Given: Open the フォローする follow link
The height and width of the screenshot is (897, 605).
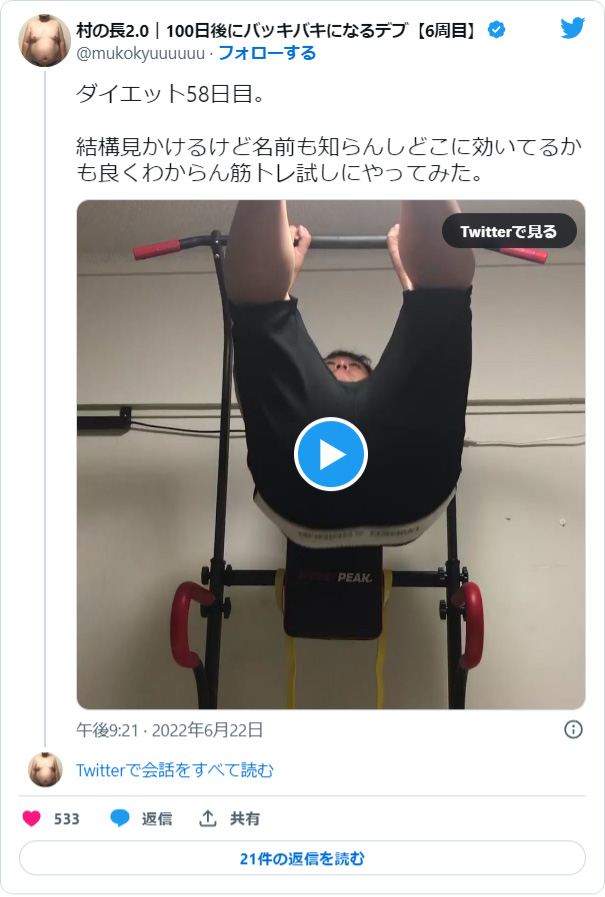Looking at the screenshot, I should click(267, 53).
